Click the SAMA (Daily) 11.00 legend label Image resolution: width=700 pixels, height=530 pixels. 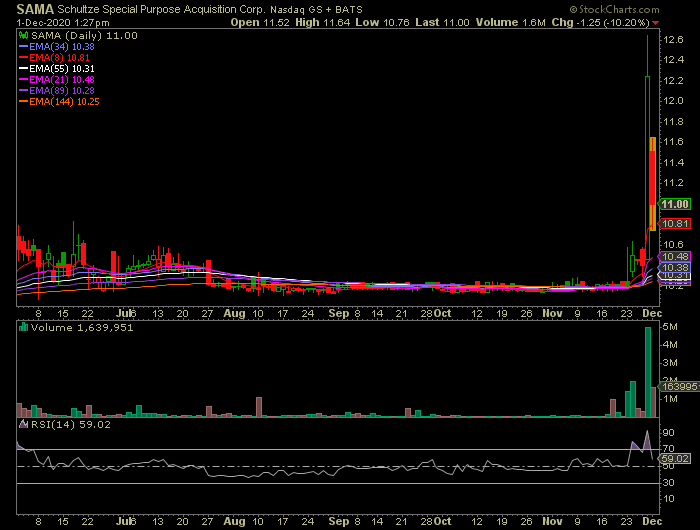[84, 36]
